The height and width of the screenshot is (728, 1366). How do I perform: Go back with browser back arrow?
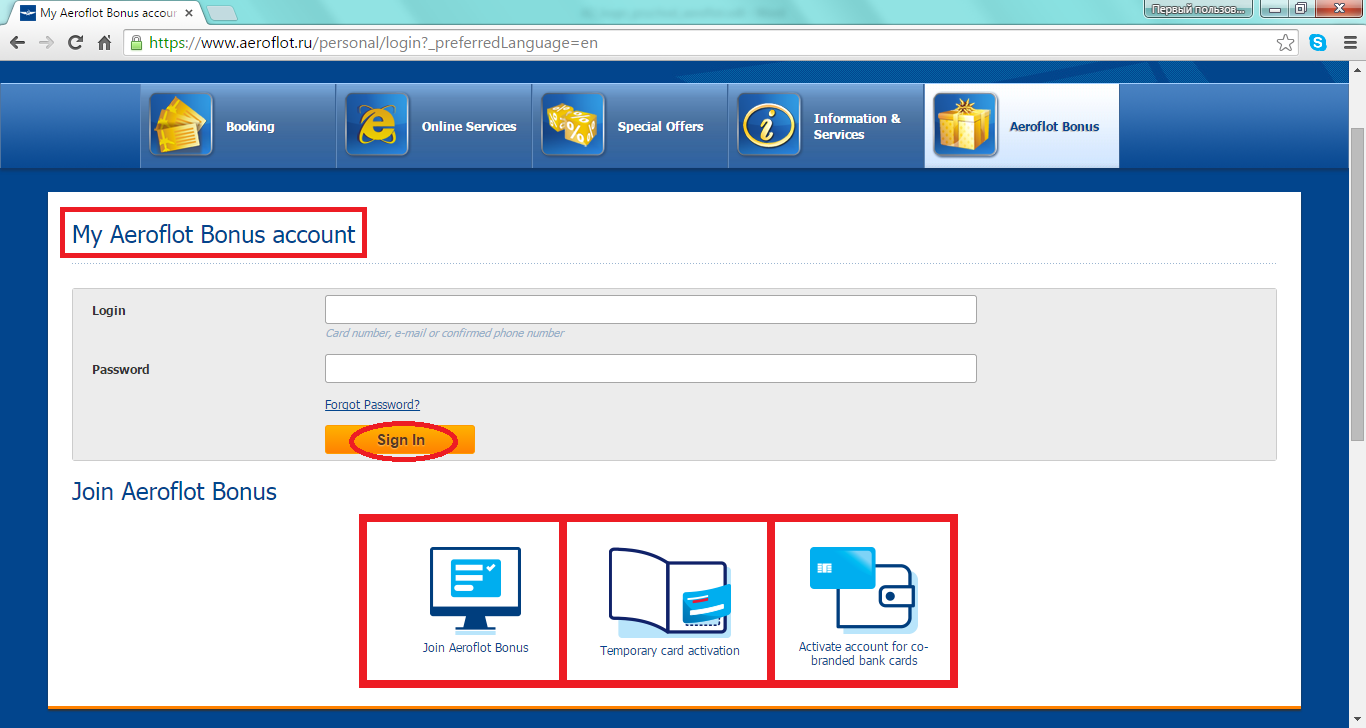[17, 43]
